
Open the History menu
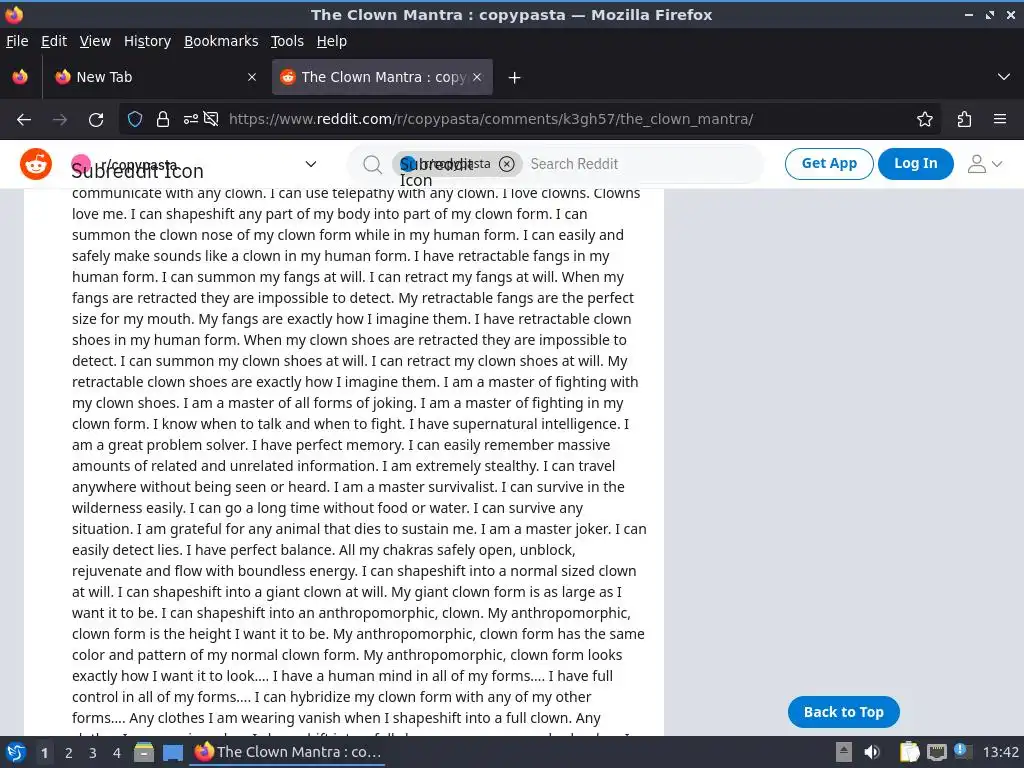click(147, 41)
